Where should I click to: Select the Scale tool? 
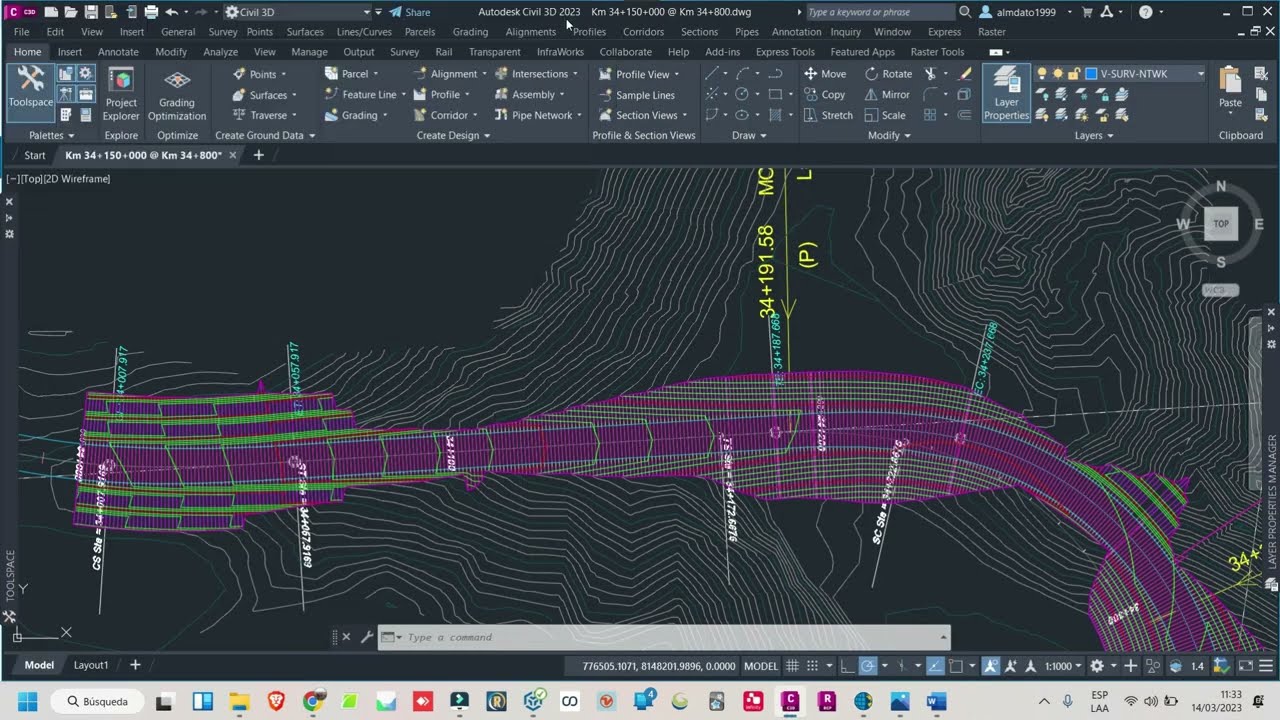[885, 115]
